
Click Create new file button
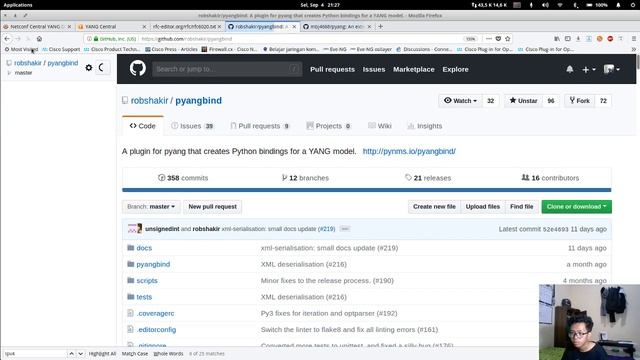pos(434,207)
